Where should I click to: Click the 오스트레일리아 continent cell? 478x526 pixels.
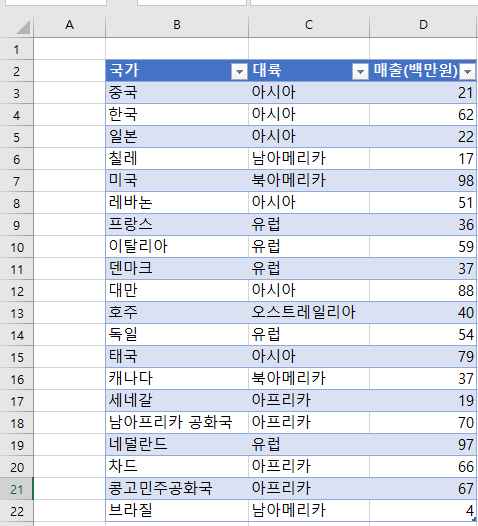tap(309, 313)
